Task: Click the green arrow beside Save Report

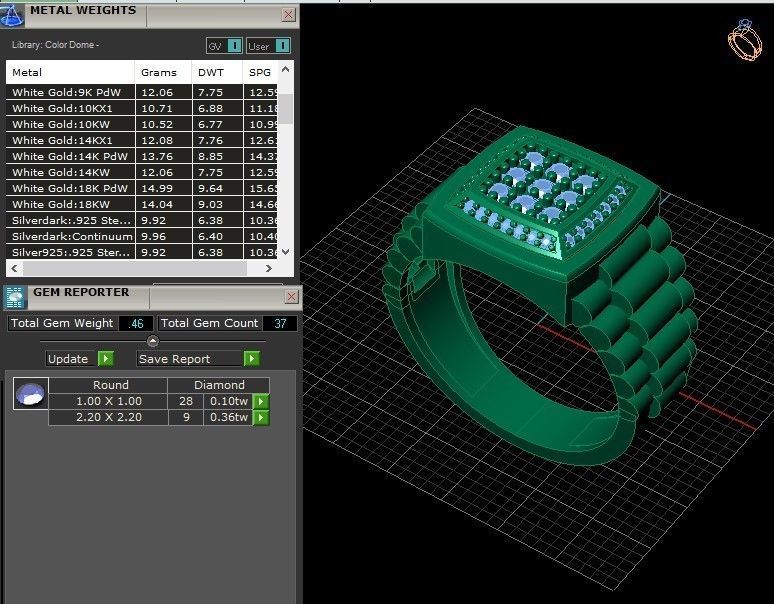Action: tap(251, 358)
